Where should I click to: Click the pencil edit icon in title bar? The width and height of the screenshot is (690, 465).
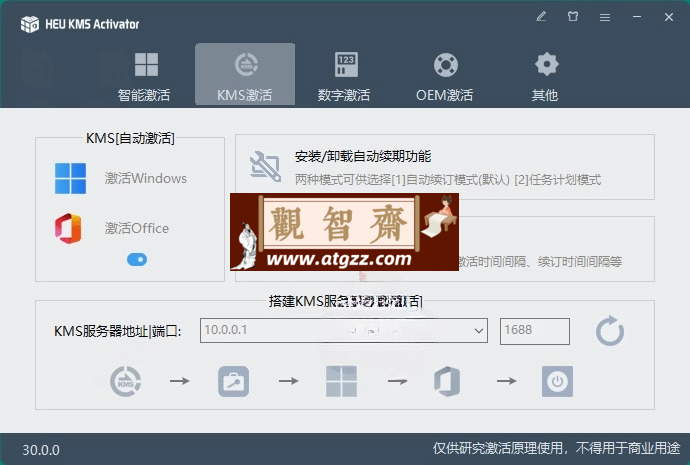tap(541, 17)
